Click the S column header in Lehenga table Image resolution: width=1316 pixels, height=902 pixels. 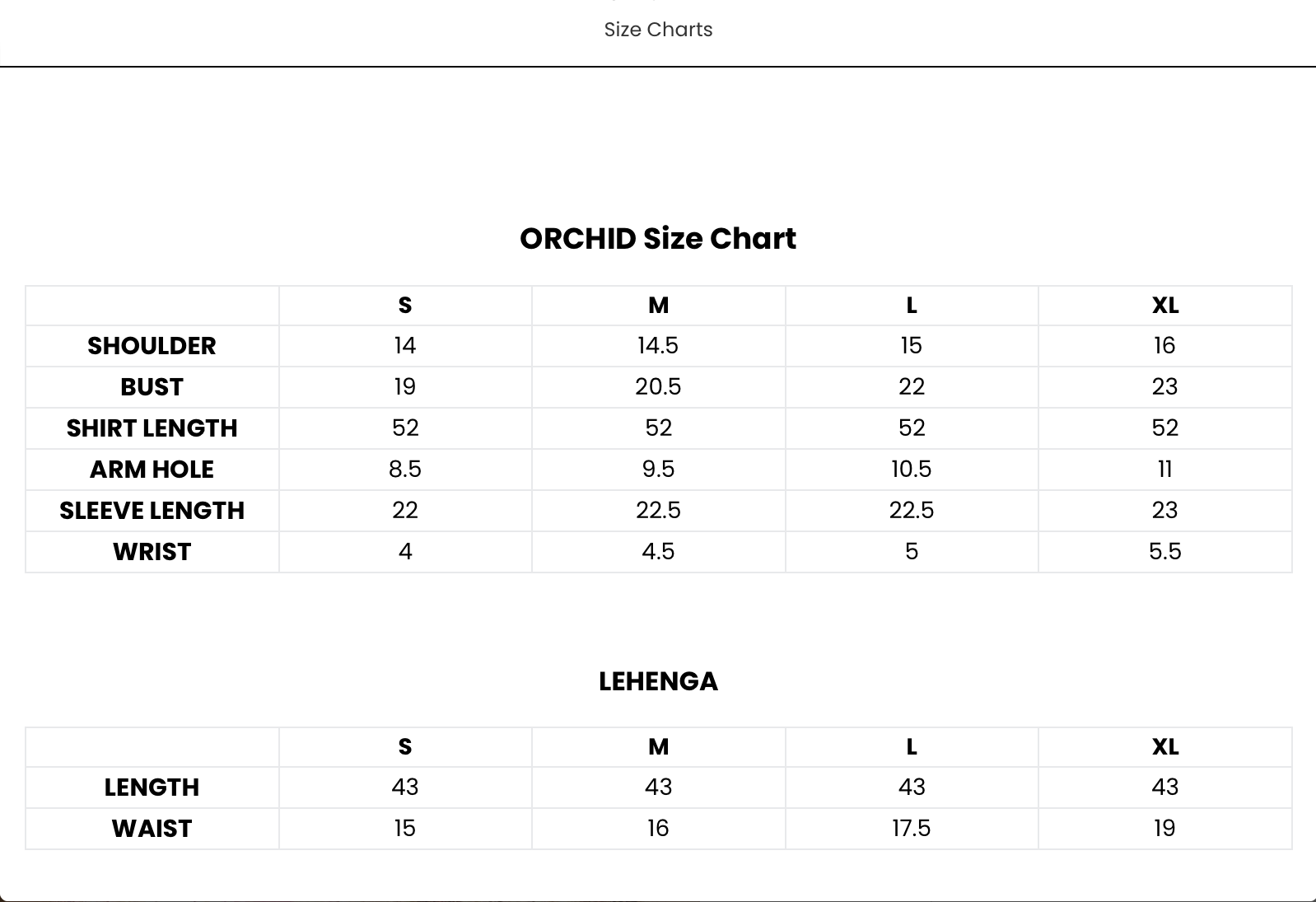coord(405,747)
